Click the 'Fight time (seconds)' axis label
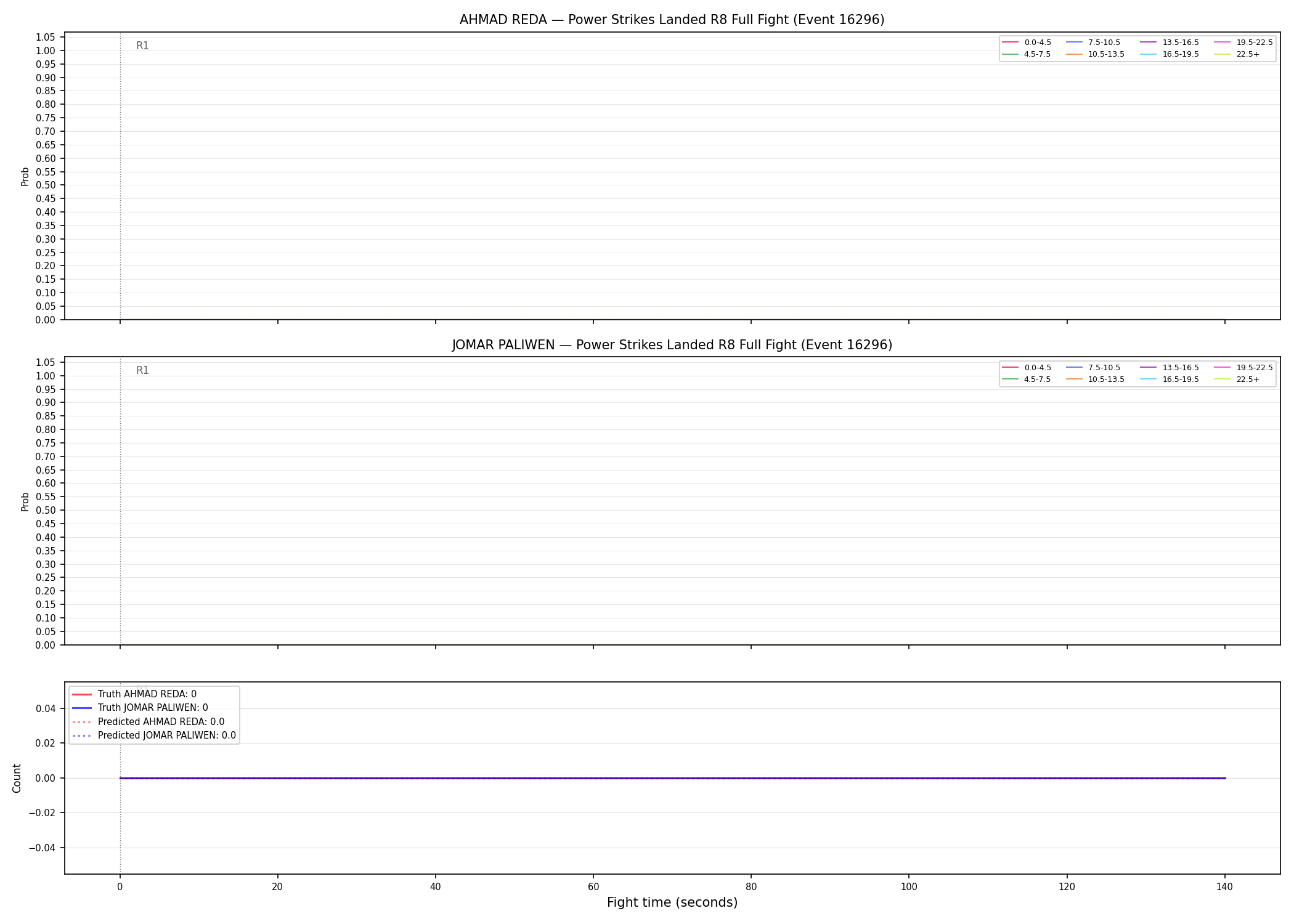This screenshot has height=924, width=1294. coord(672,902)
